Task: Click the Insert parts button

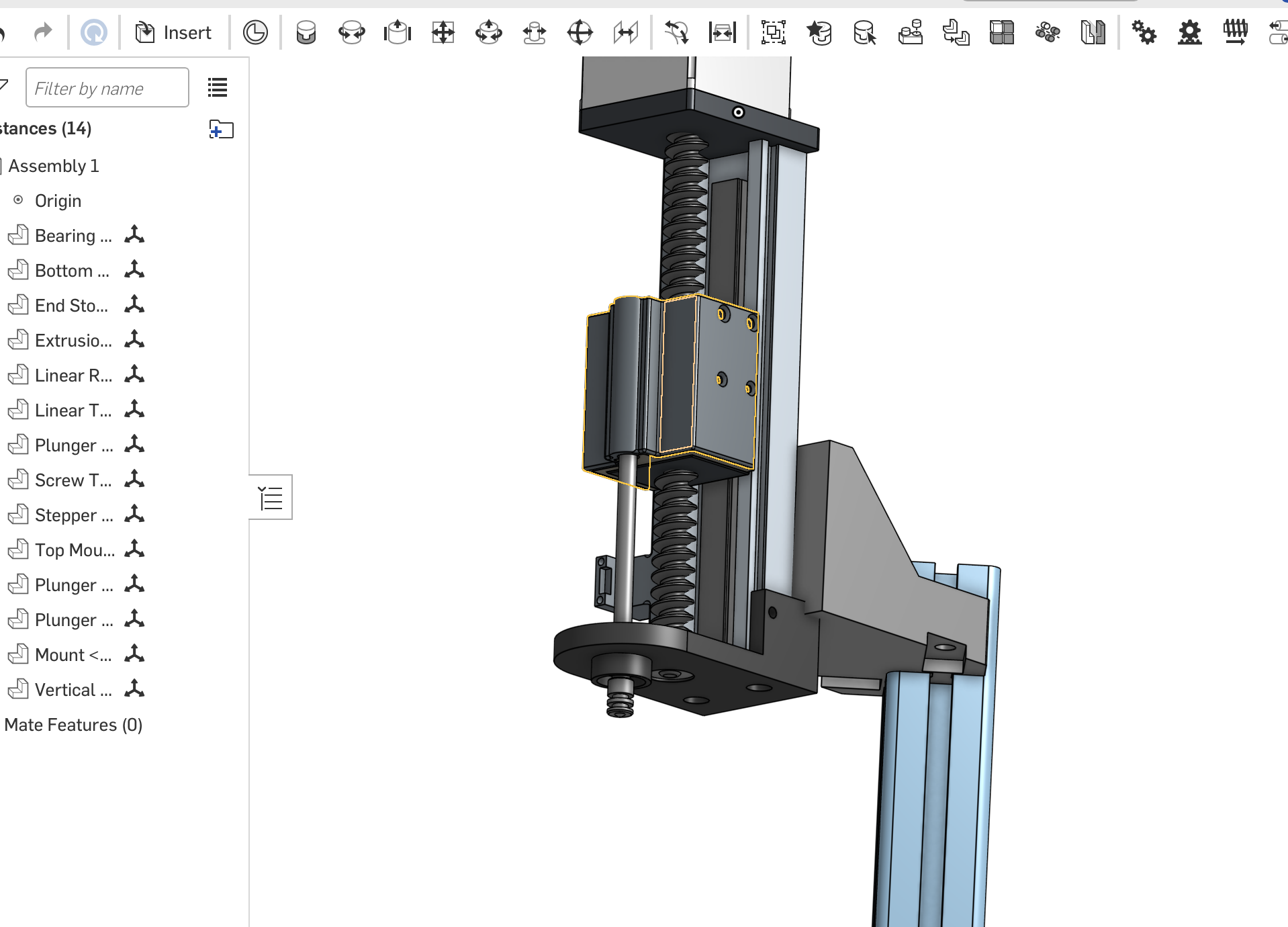Action: (x=174, y=32)
